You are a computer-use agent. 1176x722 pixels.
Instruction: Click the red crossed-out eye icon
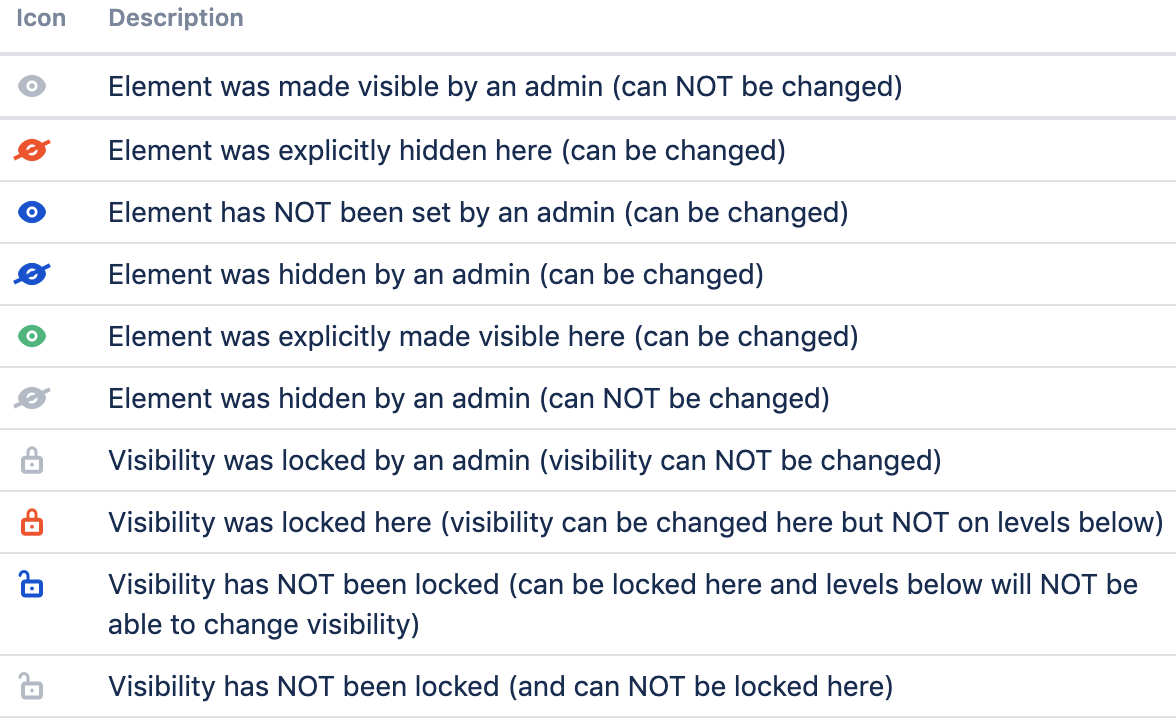click(32, 151)
